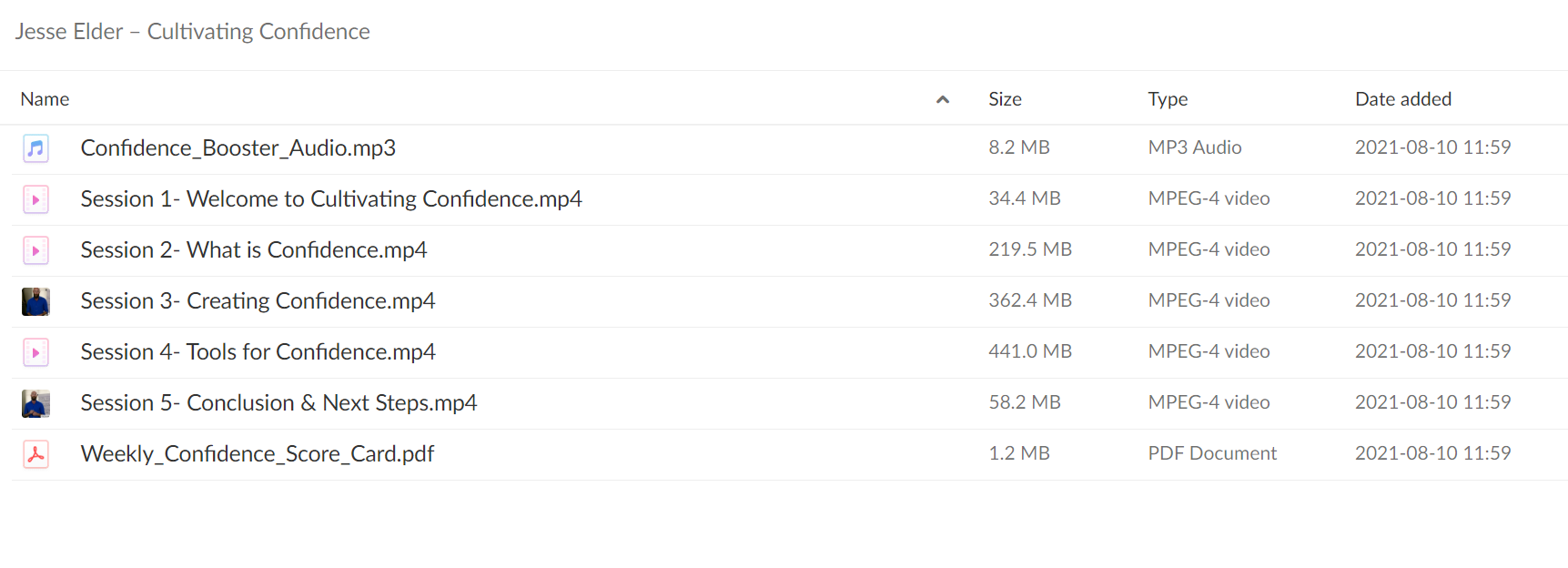
Task: Open Session 2- What is Confidence.mp4
Action: (254, 249)
